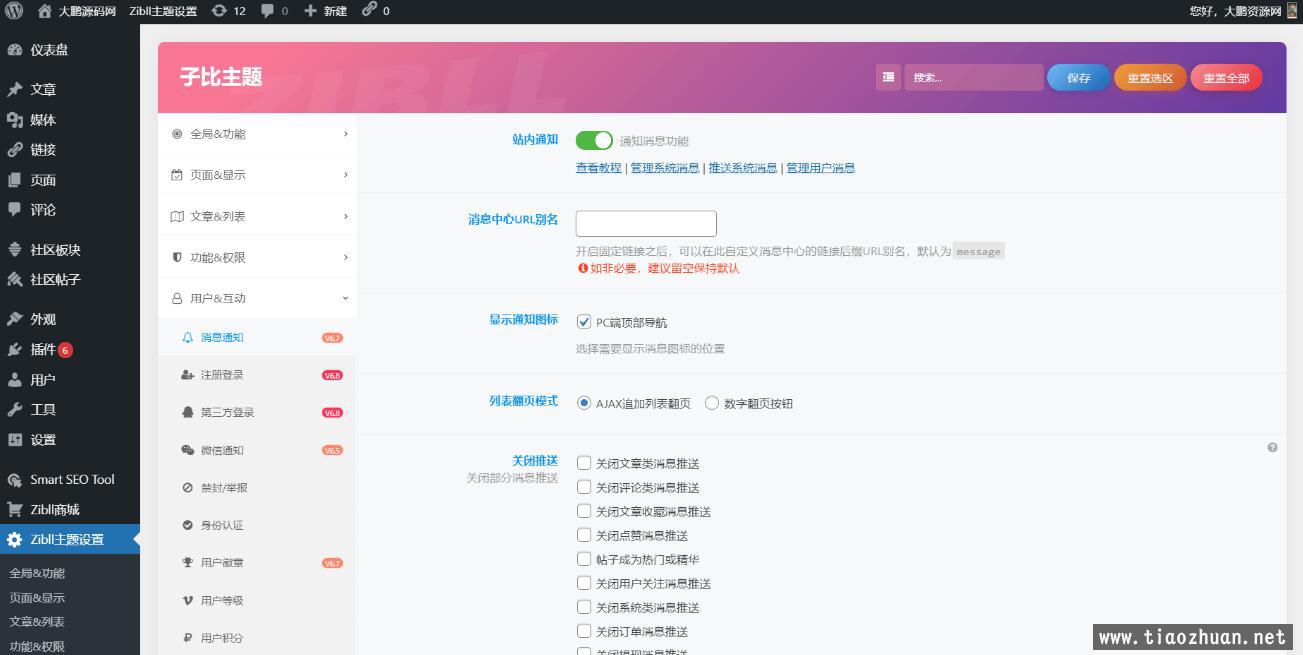Click the ban icon of 禁封/举报
Screen dimensions: 1303x655
pos(187,488)
